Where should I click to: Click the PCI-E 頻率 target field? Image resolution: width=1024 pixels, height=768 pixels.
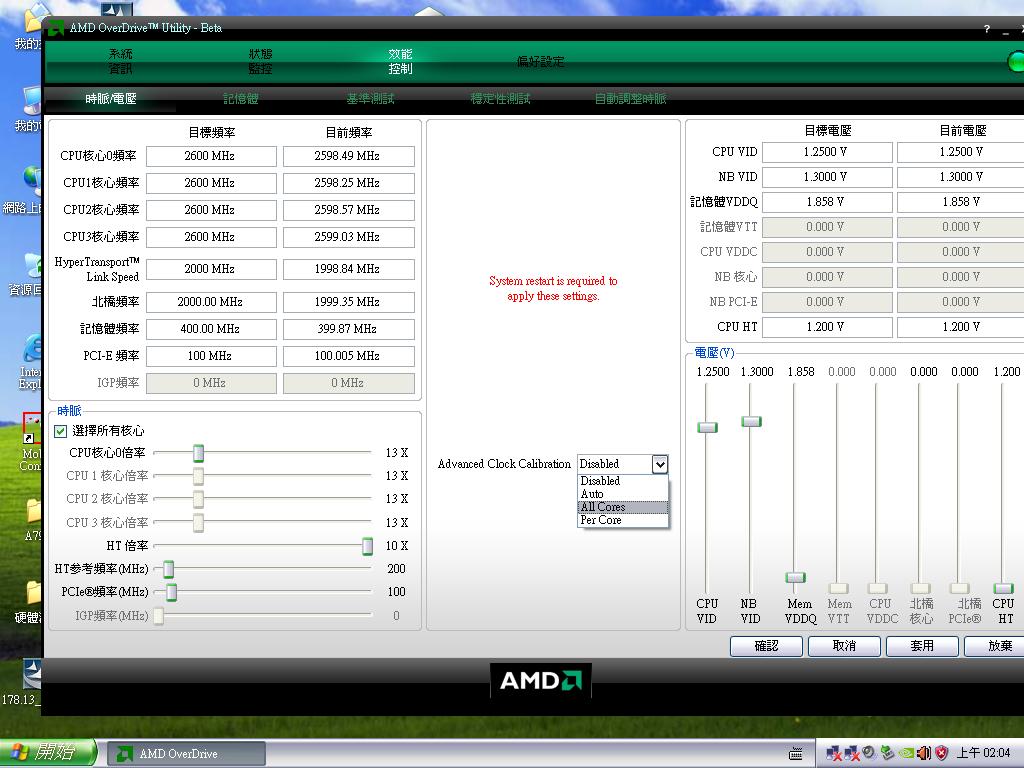coord(211,356)
